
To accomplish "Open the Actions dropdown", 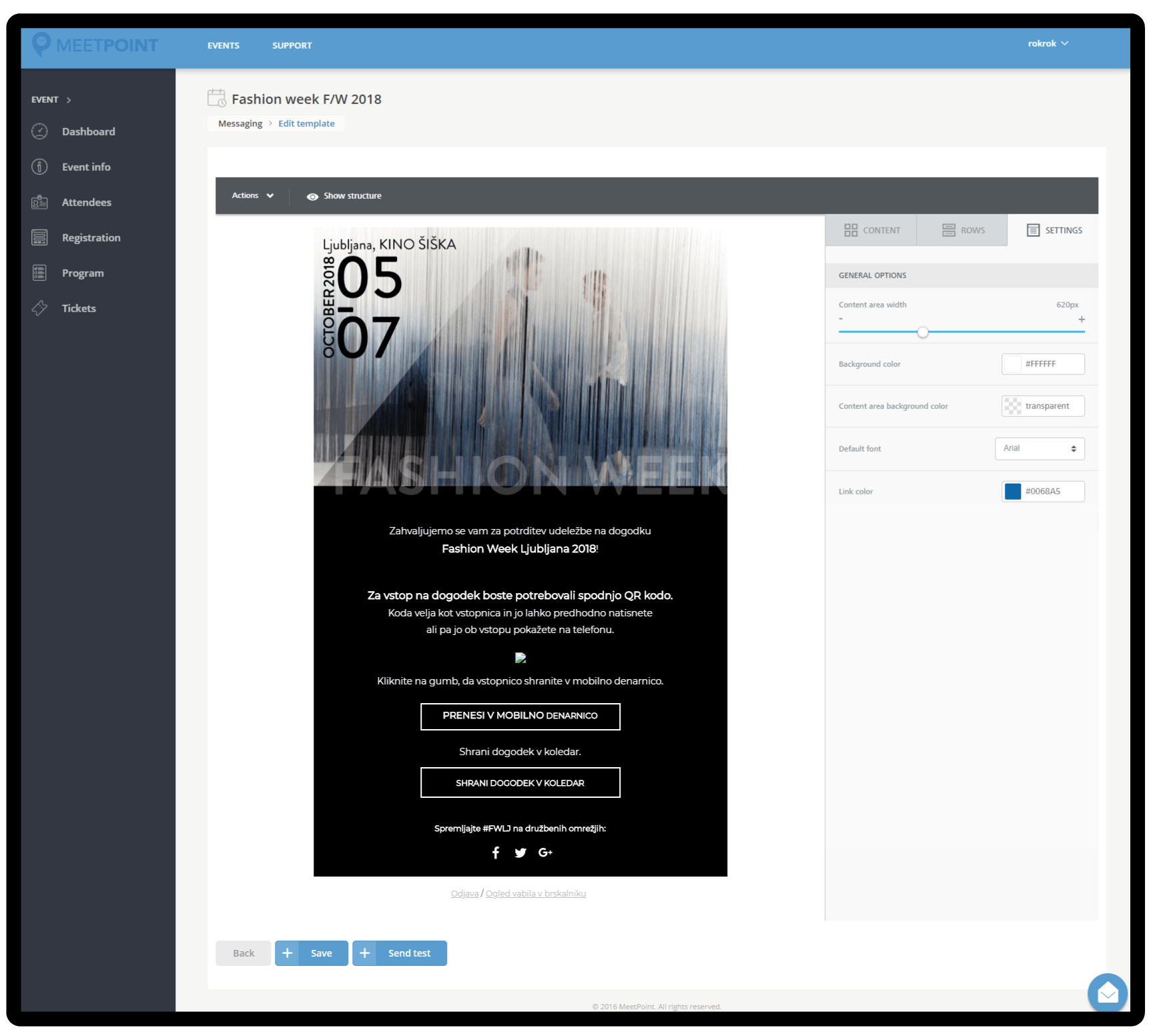I will (253, 195).
